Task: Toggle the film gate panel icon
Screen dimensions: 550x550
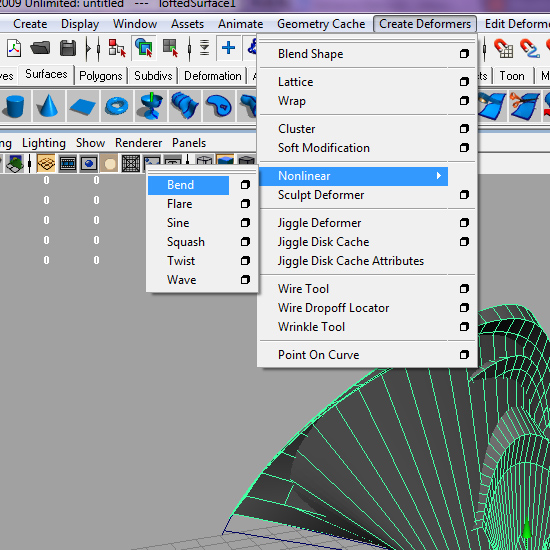Action: point(68,163)
